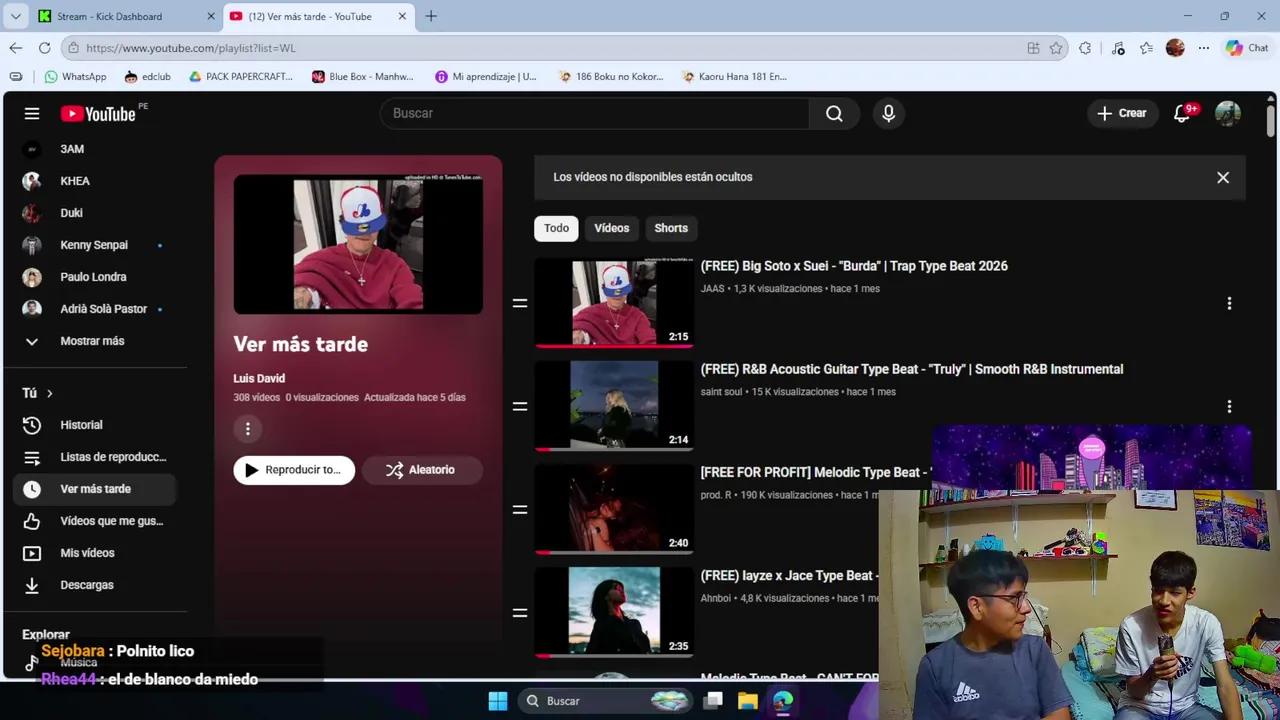The image size is (1280, 720).
Task: Play the Burda video thumbnail
Action: coord(614,303)
